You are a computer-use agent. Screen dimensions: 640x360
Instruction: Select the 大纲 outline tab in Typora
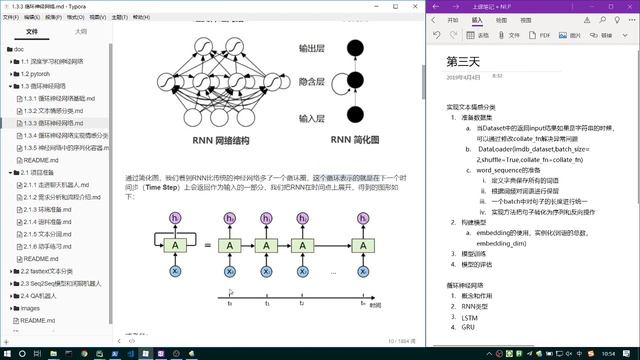[81, 31]
